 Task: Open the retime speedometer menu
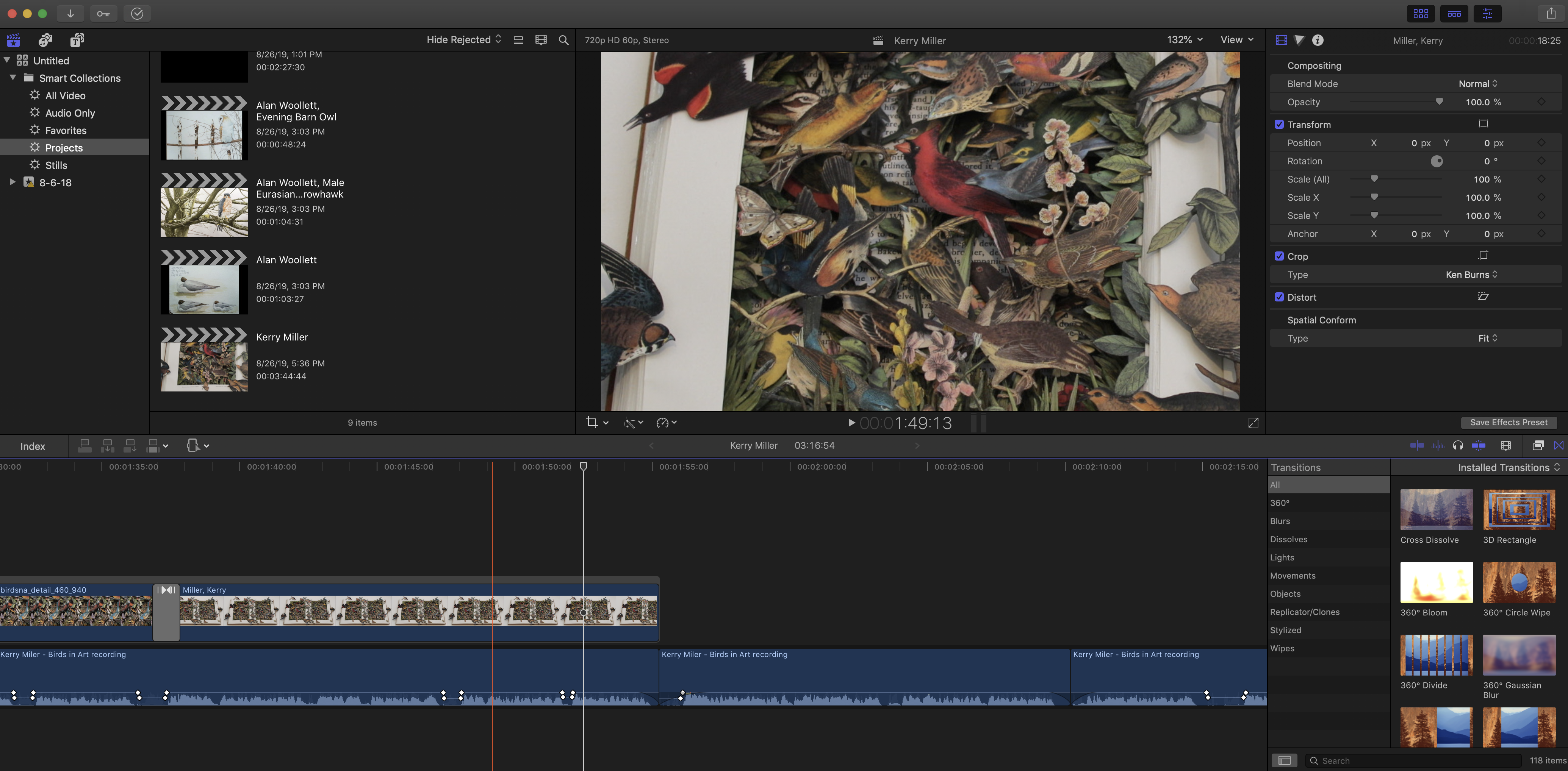tap(667, 422)
